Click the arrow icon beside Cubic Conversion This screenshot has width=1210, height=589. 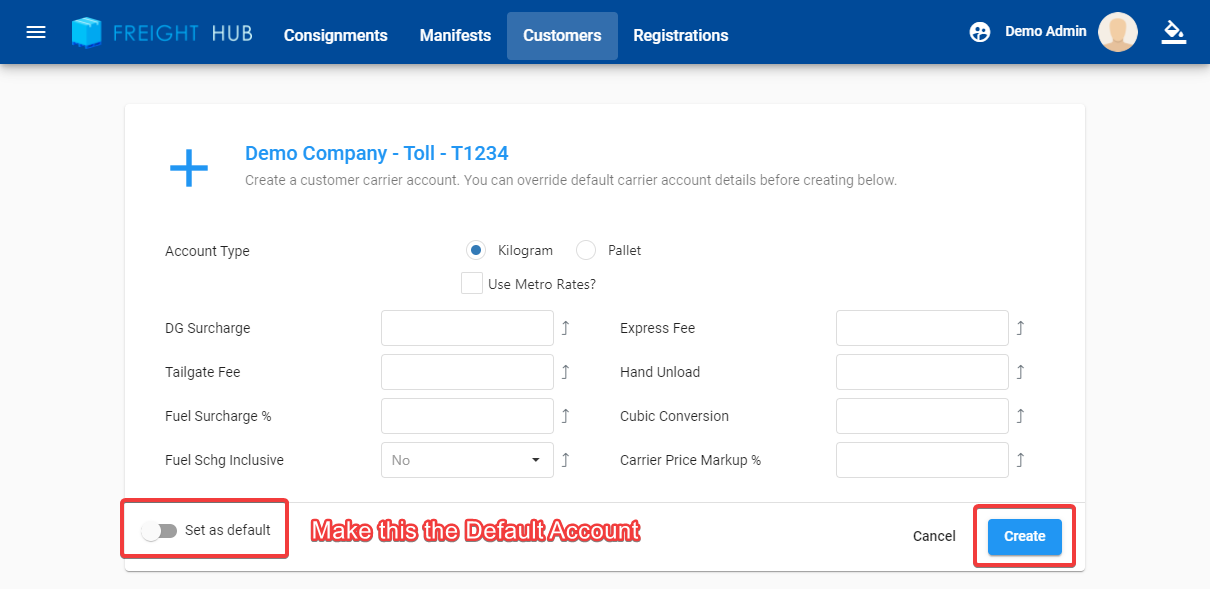click(1020, 416)
